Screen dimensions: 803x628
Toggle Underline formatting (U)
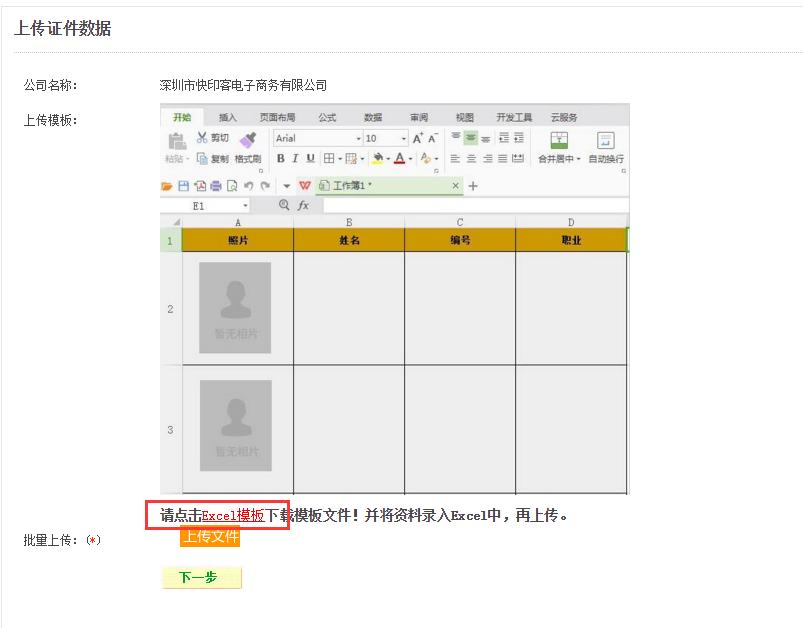click(310, 158)
